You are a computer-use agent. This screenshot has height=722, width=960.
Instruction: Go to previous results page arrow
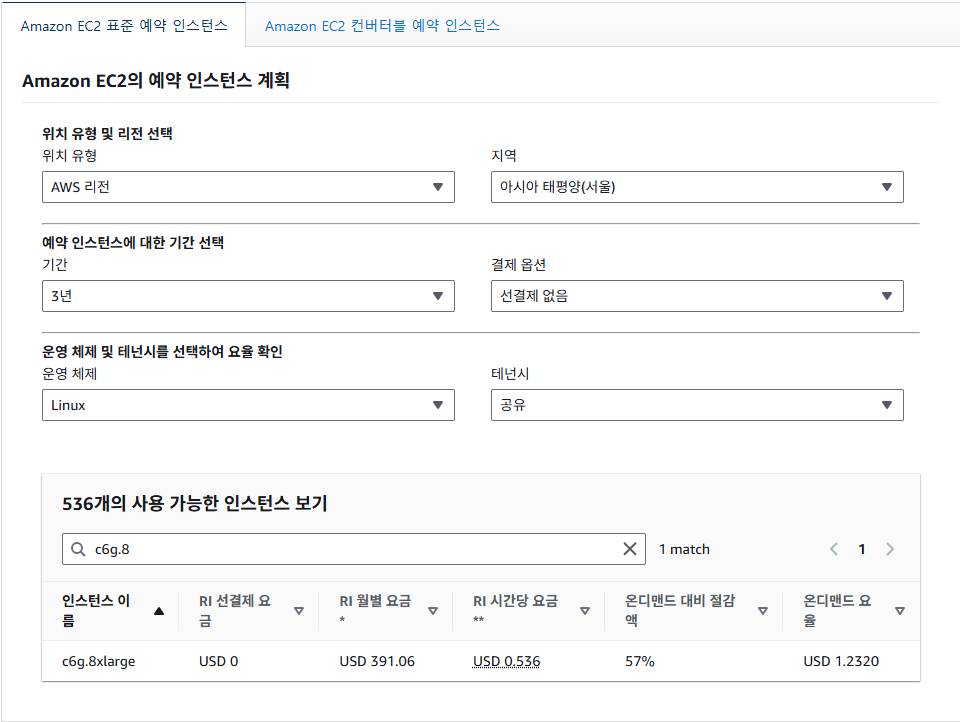pyautogui.click(x=833, y=549)
